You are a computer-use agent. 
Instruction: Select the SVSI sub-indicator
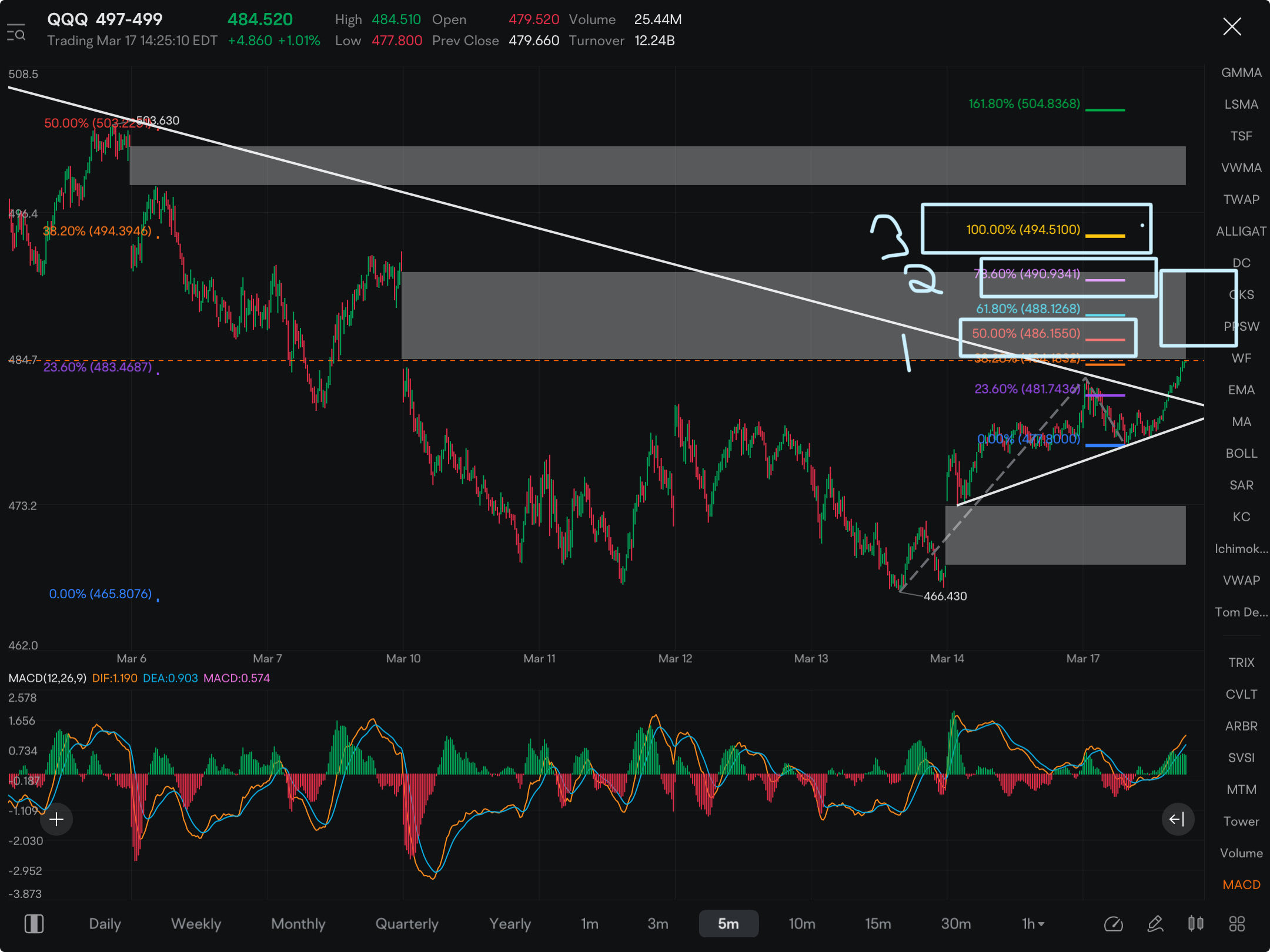1241,758
